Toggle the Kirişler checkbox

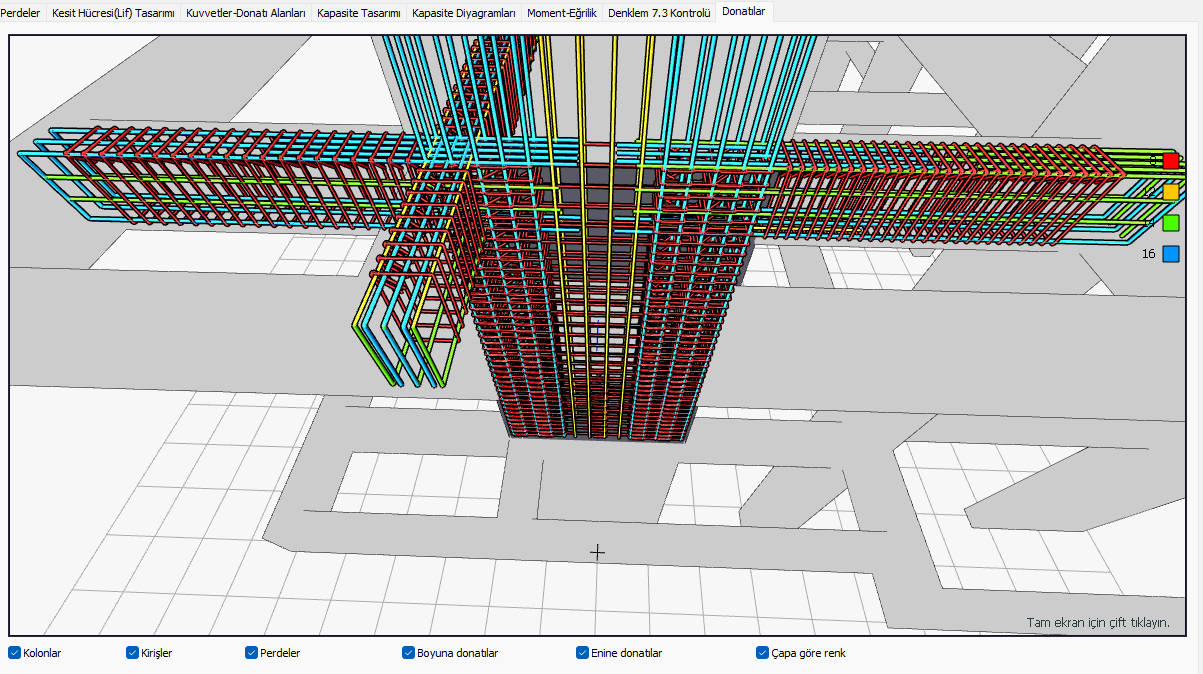133,653
